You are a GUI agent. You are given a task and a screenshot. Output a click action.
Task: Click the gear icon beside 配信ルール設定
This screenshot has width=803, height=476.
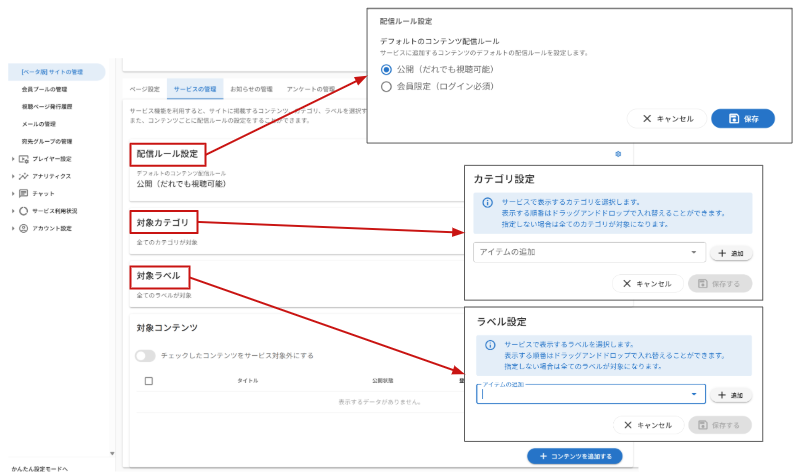pos(618,154)
